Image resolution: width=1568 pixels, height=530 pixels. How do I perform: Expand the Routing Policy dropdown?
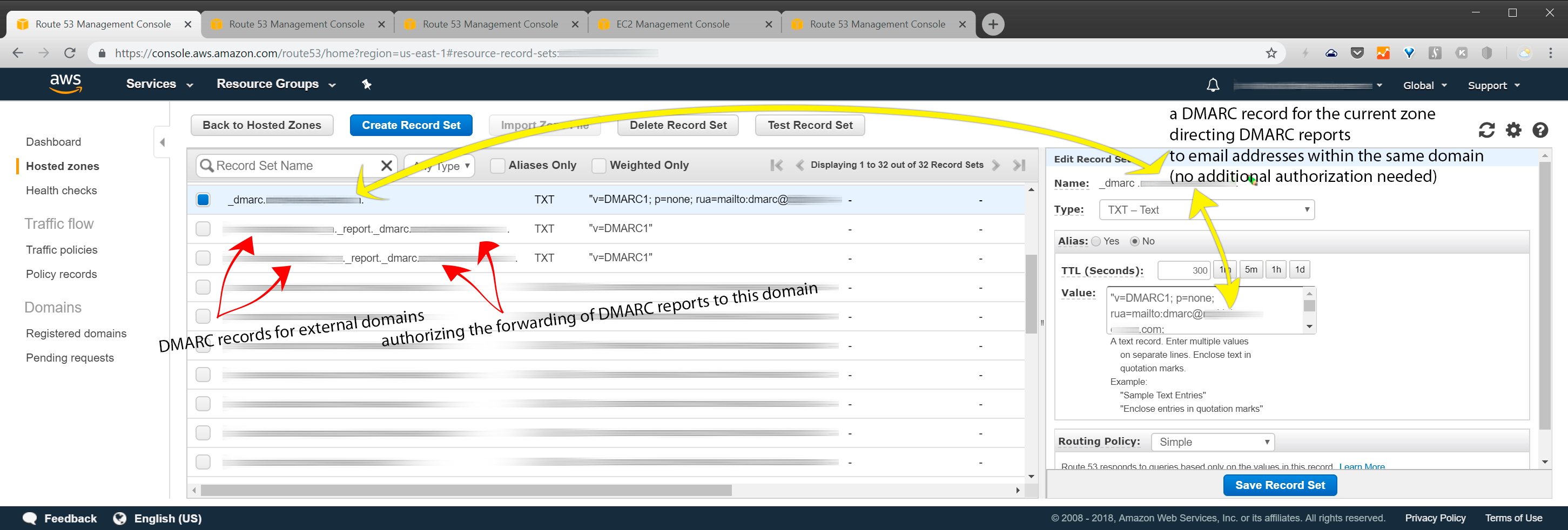[1212, 442]
